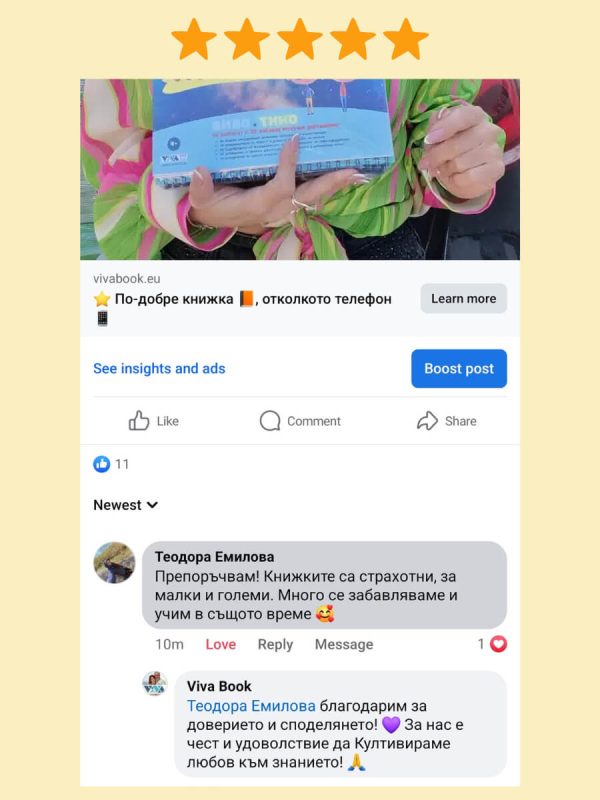Screen dimensions: 600x800
Task: Click the Boost post button
Action: [x=459, y=368]
